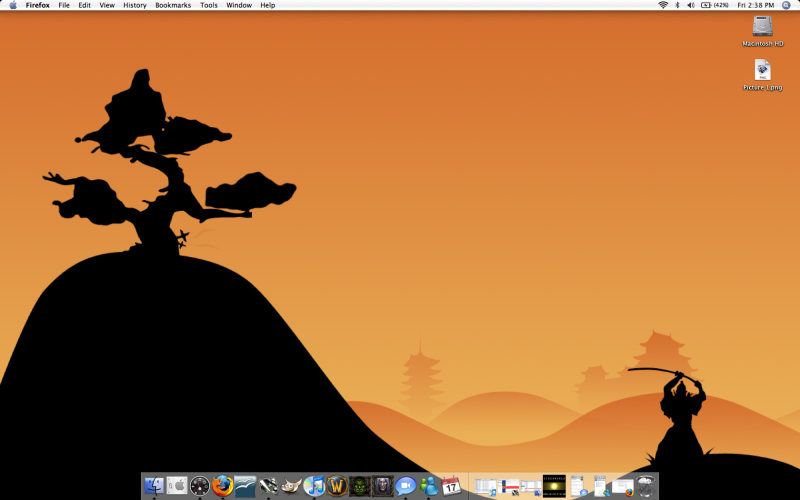Open the Bluetooth status menu
This screenshot has height=500, width=800.
(x=676, y=5)
